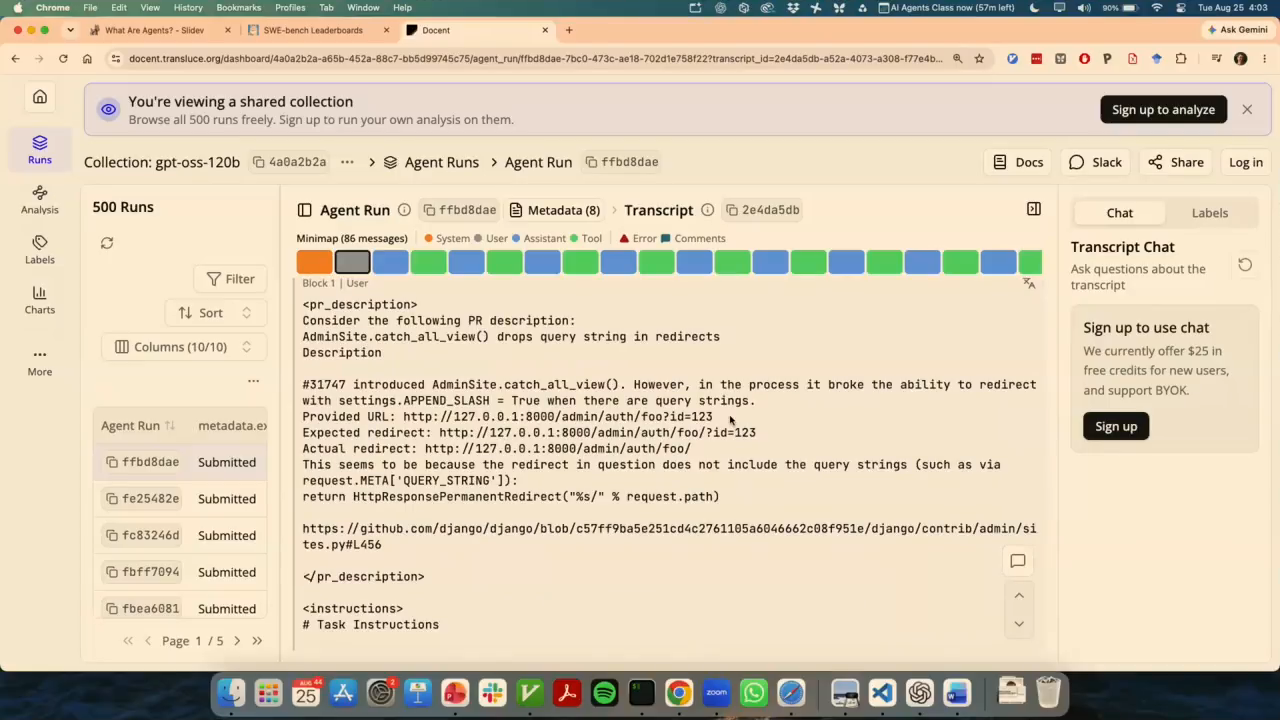Viewport: 1280px width, 720px height.
Task: Refresh the 500 Runs list
Action: tap(107, 243)
